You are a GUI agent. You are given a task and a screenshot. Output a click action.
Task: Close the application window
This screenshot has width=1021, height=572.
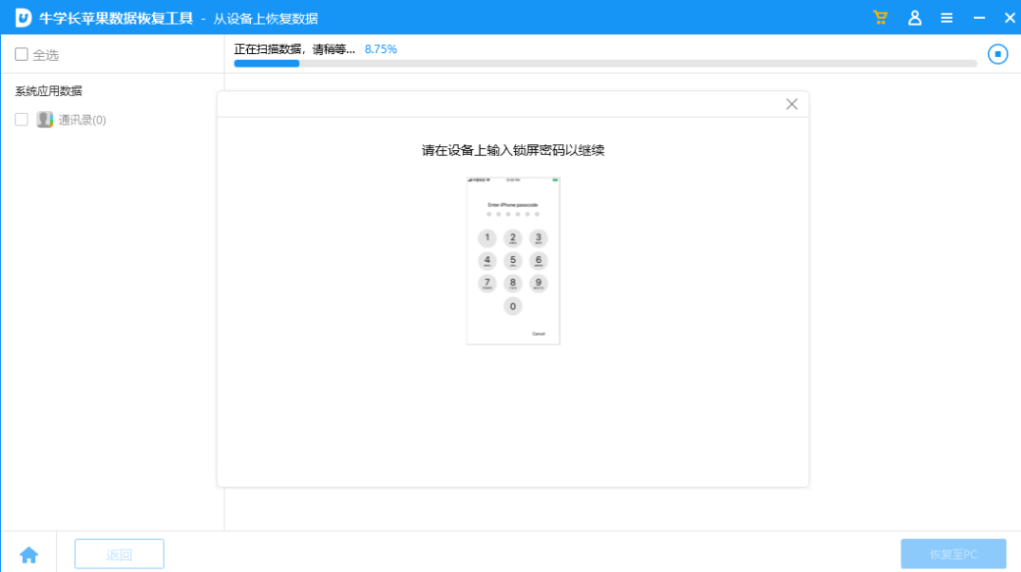pos(1009,18)
